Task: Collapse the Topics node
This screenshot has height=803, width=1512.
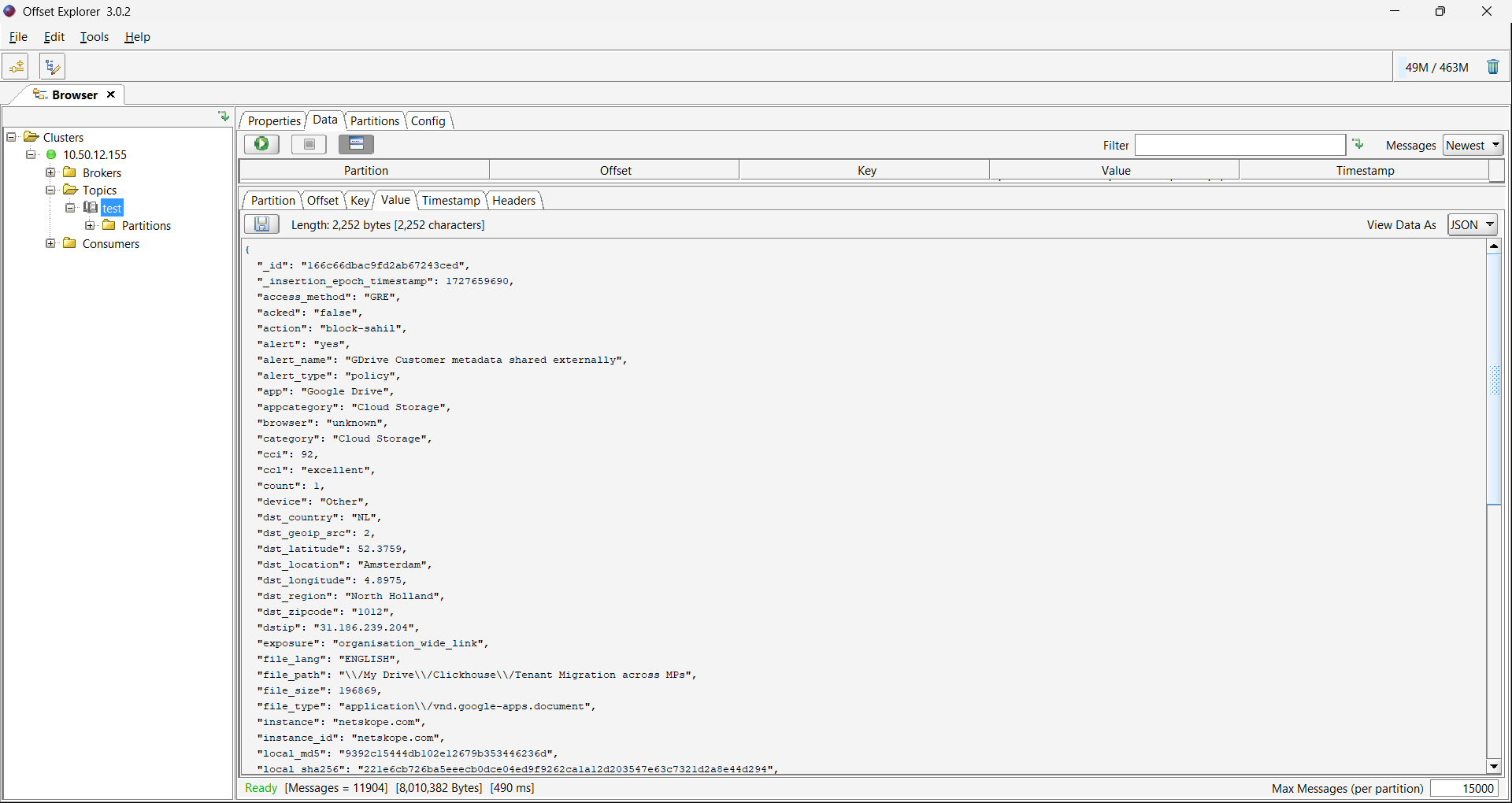Action: (50, 190)
